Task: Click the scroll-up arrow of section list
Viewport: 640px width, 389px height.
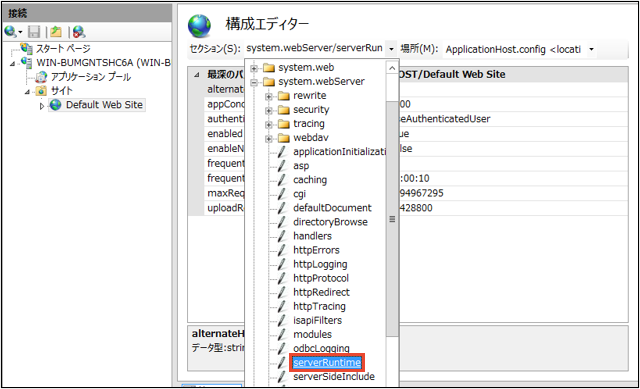Action: (x=392, y=68)
